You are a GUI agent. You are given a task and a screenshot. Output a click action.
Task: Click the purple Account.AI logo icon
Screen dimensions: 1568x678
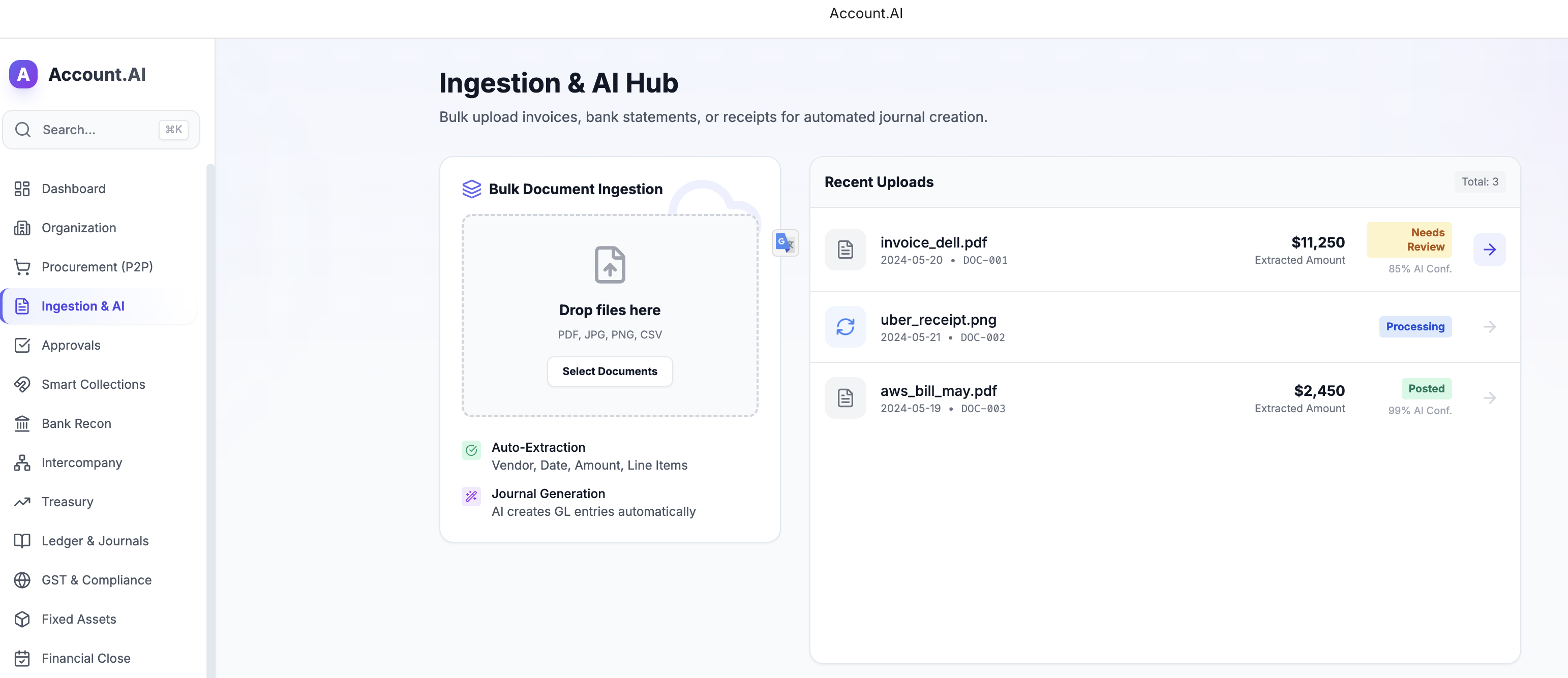(x=23, y=74)
